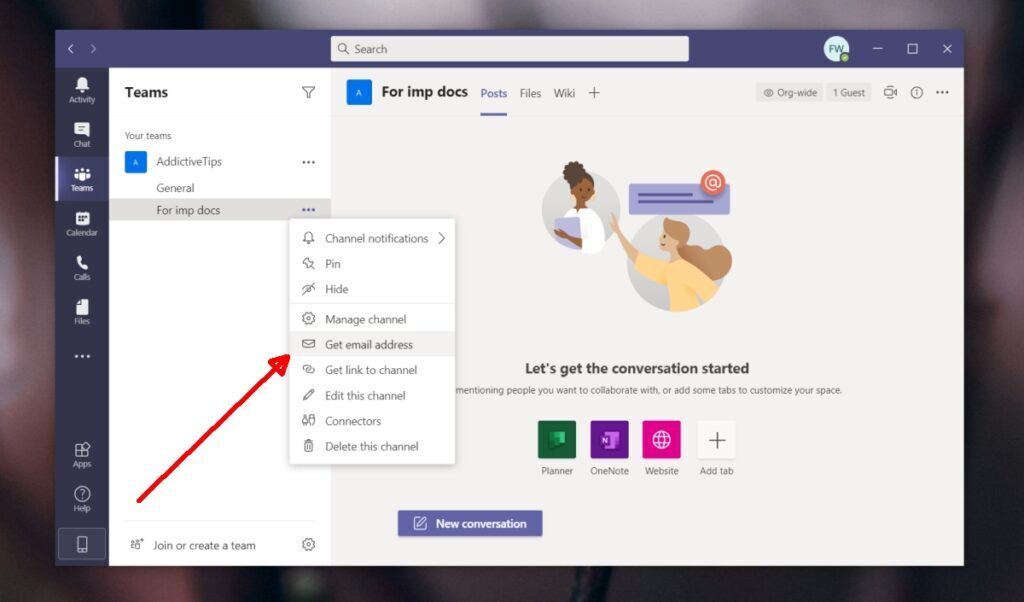The width and height of the screenshot is (1024, 602).
Task: Start a meeting with the camera icon
Action: coord(890,92)
